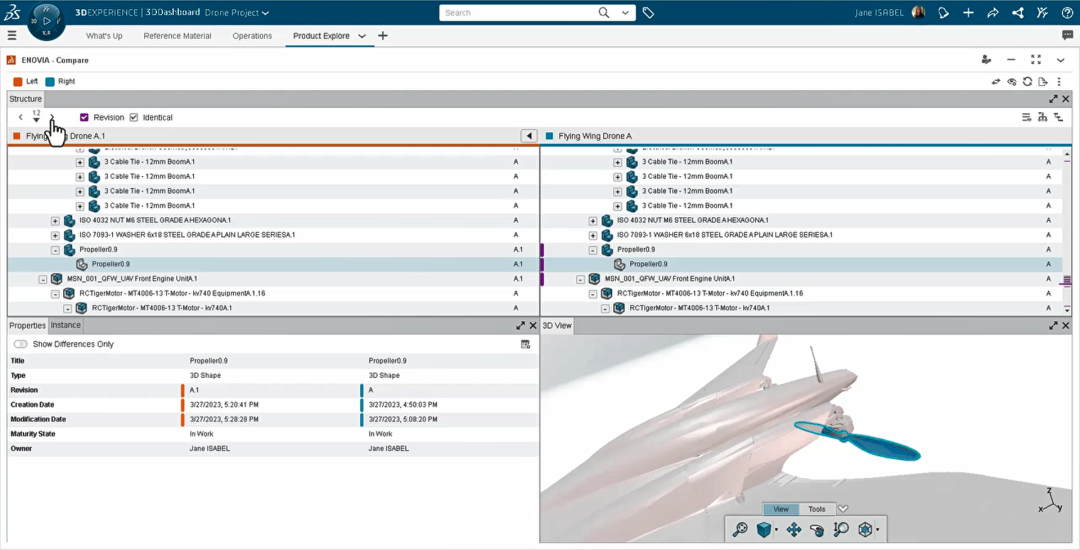This screenshot has width=1080, height=550.
Task: Click the blue Right legend swatch
Action: tap(50, 81)
